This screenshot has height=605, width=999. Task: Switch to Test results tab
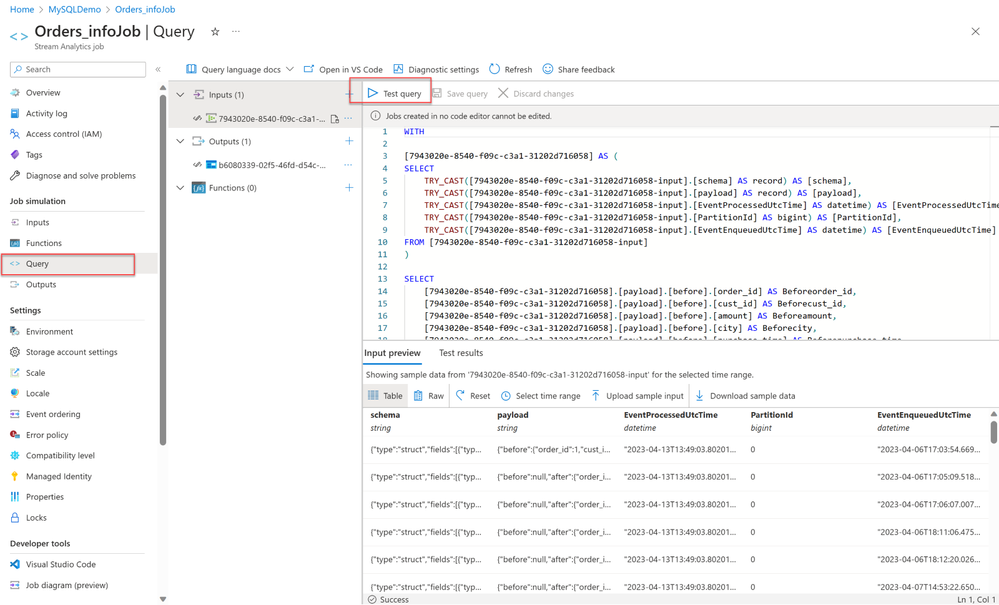pos(461,353)
